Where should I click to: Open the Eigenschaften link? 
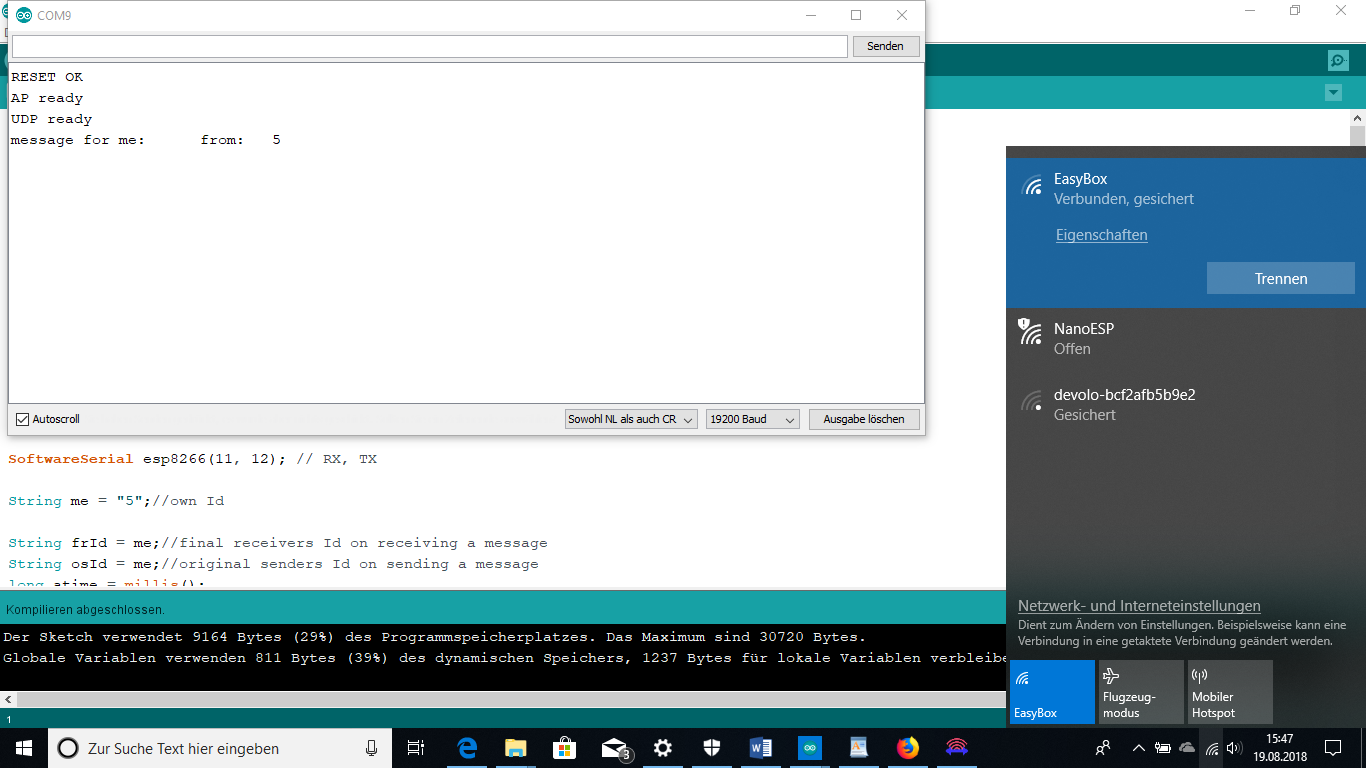pos(1101,235)
